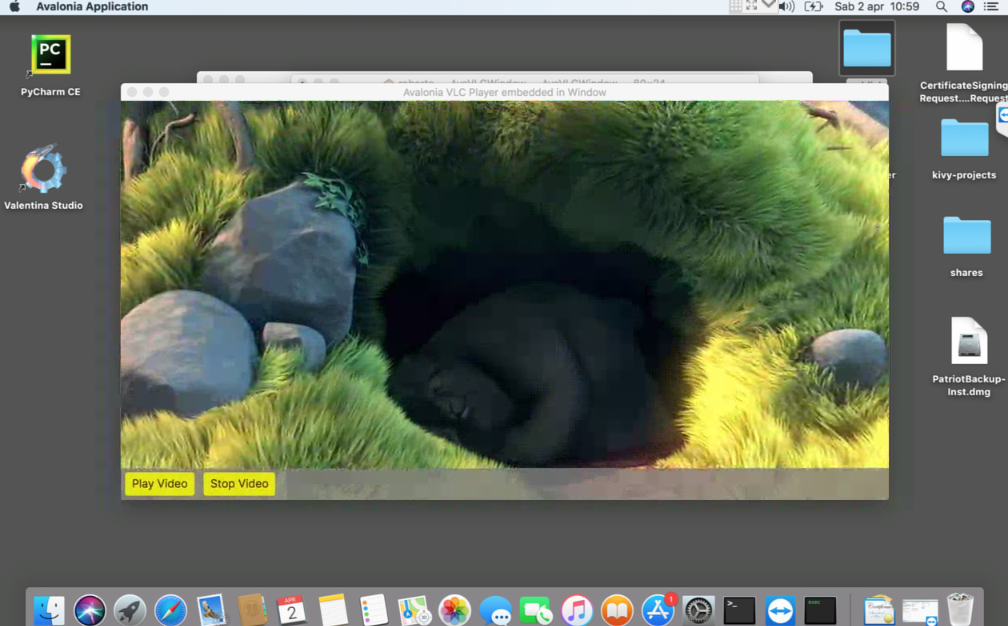This screenshot has width=1008, height=626.
Task: Open the Trash in Dock
Action: (960, 609)
